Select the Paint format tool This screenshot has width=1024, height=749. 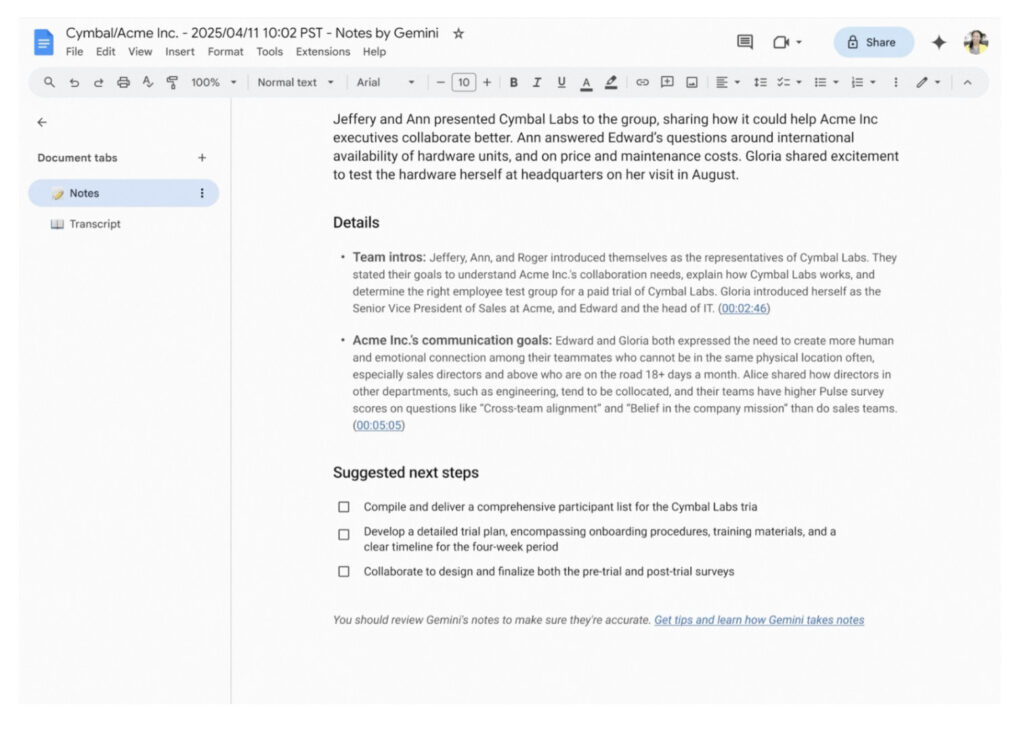[172, 82]
